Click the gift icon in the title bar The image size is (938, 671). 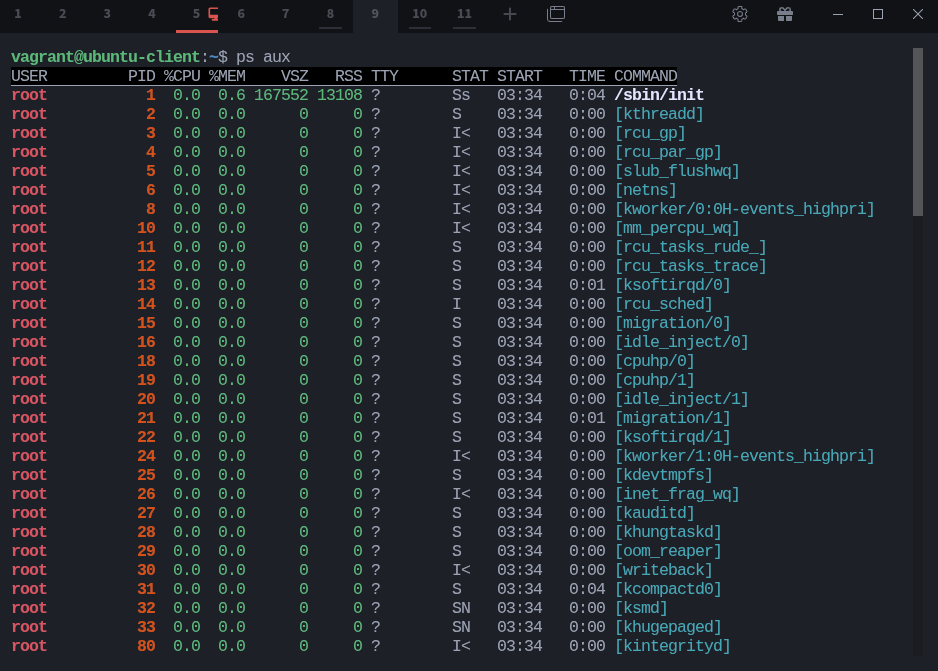785,15
